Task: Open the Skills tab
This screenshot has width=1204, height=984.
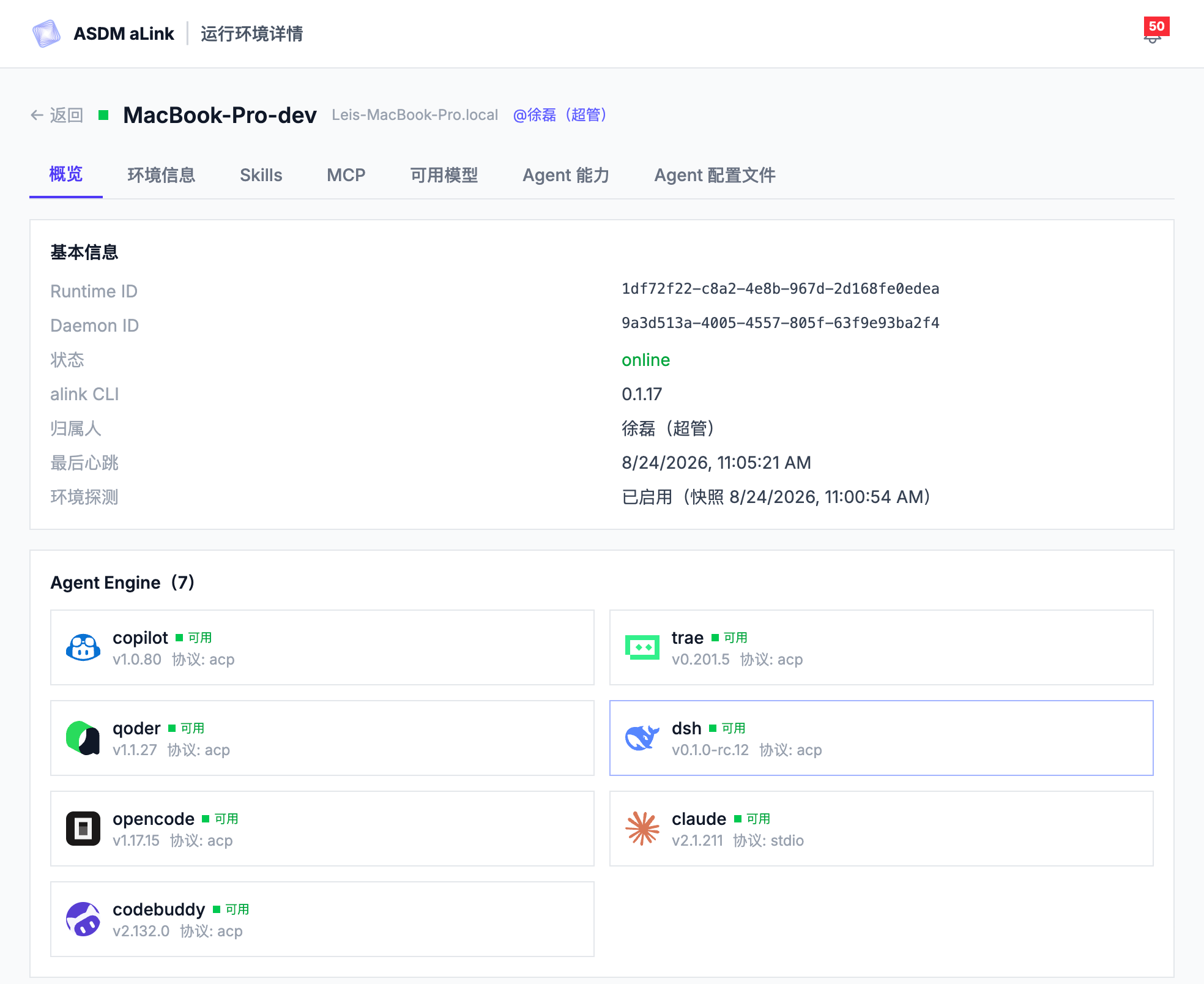Action: click(x=261, y=175)
